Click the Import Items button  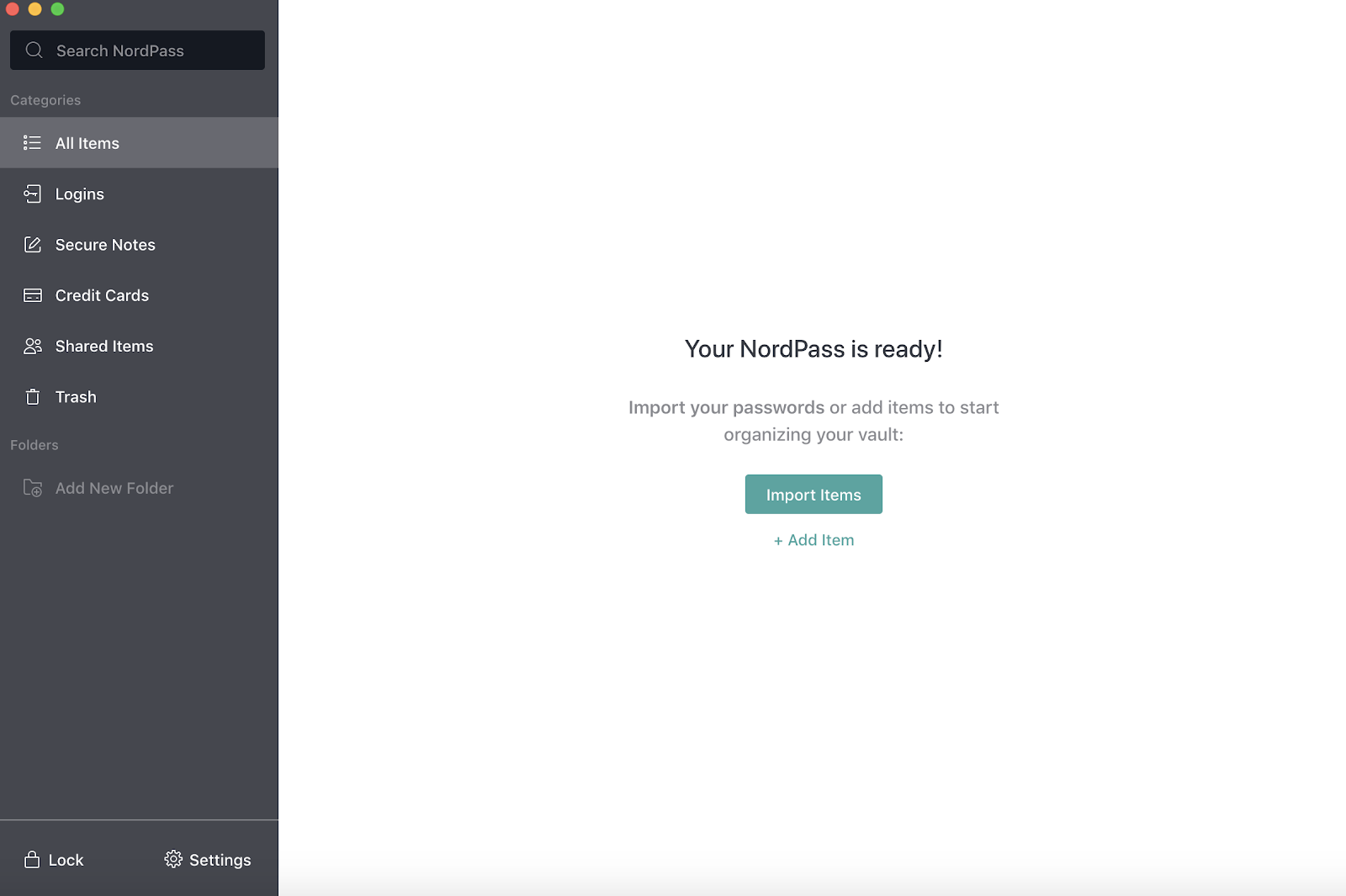tap(813, 495)
